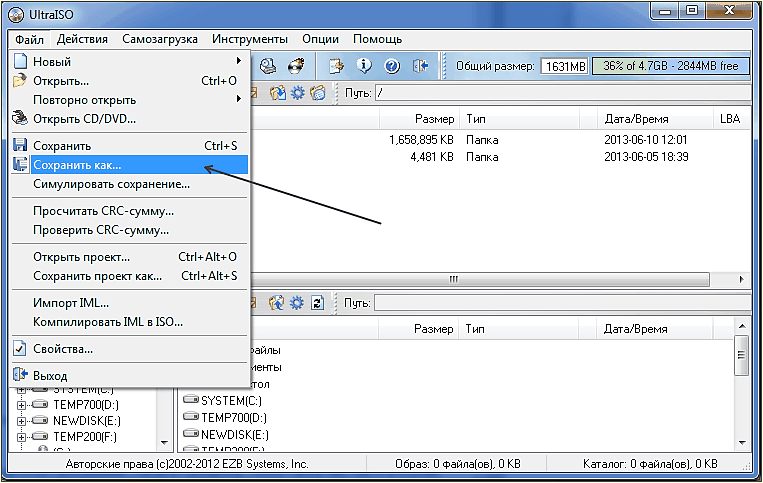
Task: Click the add-to-image icon in lower toolbar
Action: pyautogui.click(x=277, y=303)
